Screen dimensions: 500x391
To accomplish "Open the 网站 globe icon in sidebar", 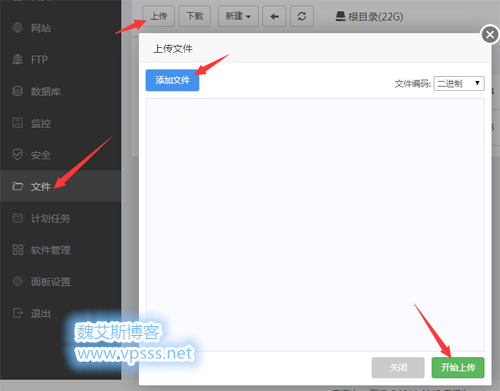I will click(x=17, y=28).
